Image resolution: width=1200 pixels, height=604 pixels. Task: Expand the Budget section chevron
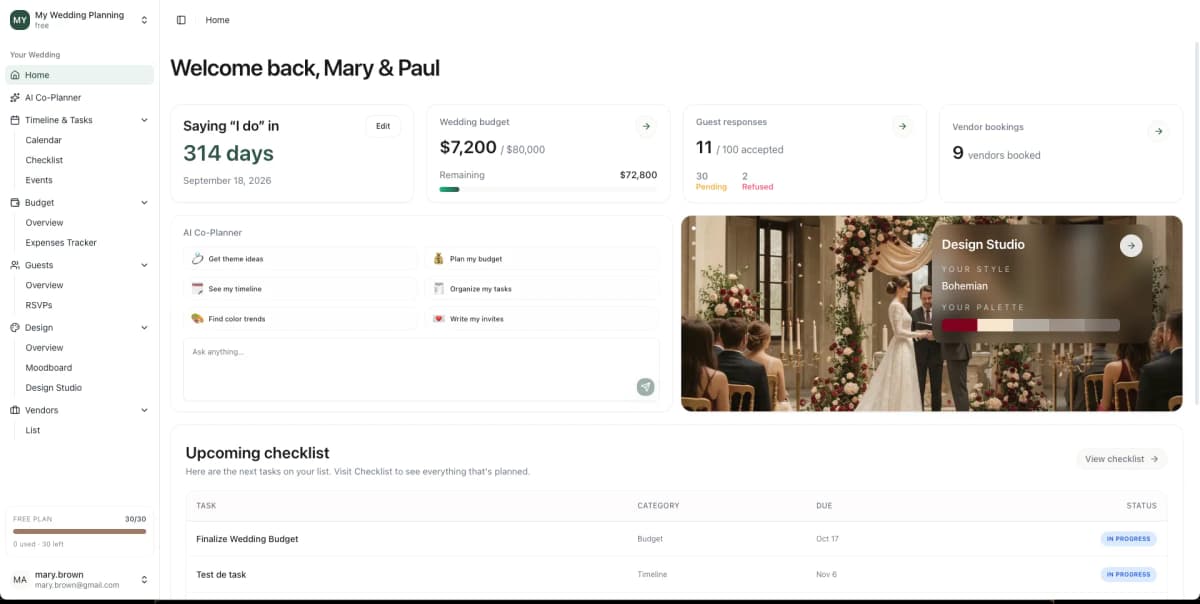143,202
